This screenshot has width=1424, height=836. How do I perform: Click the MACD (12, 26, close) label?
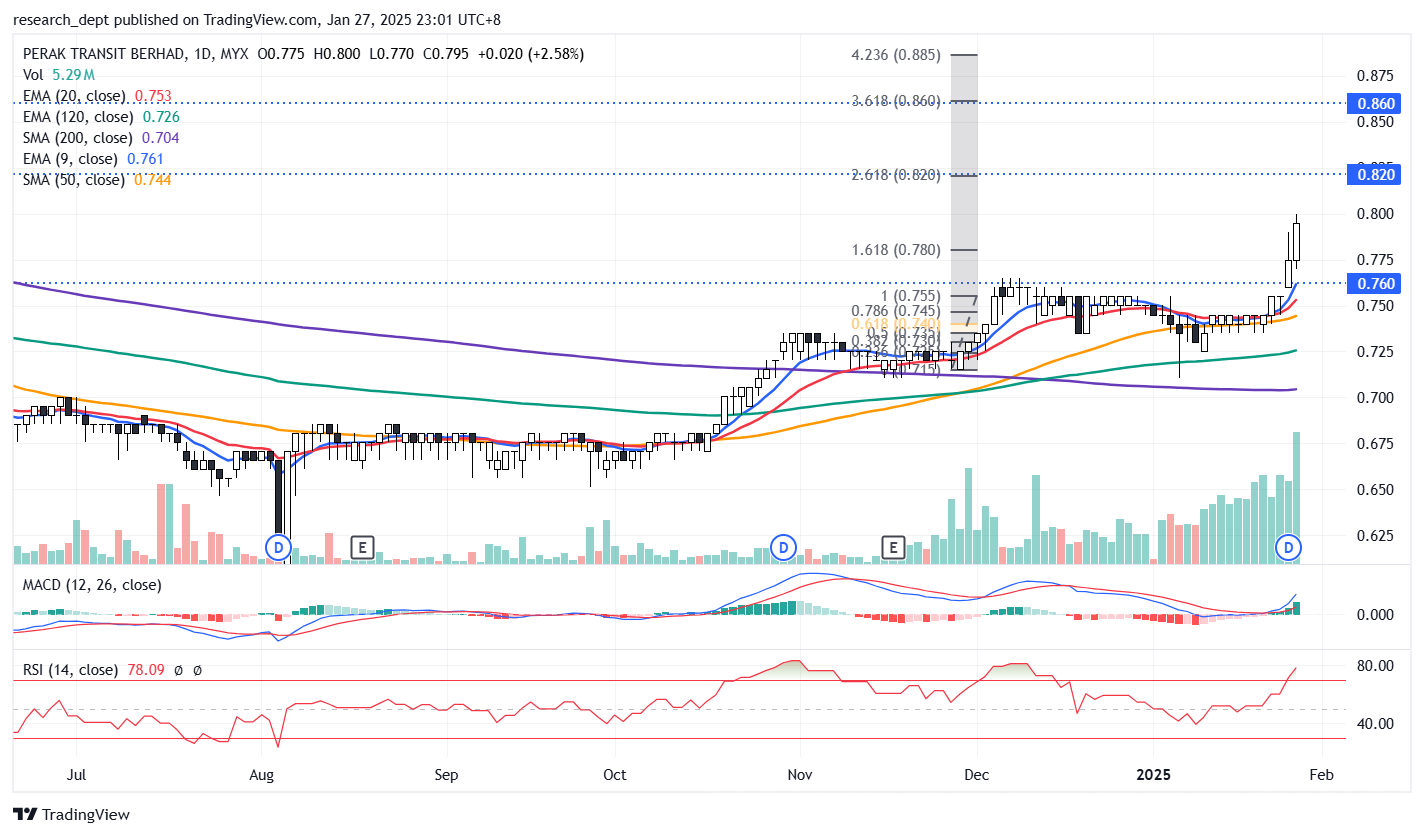pyautogui.click(x=91, y=584)
